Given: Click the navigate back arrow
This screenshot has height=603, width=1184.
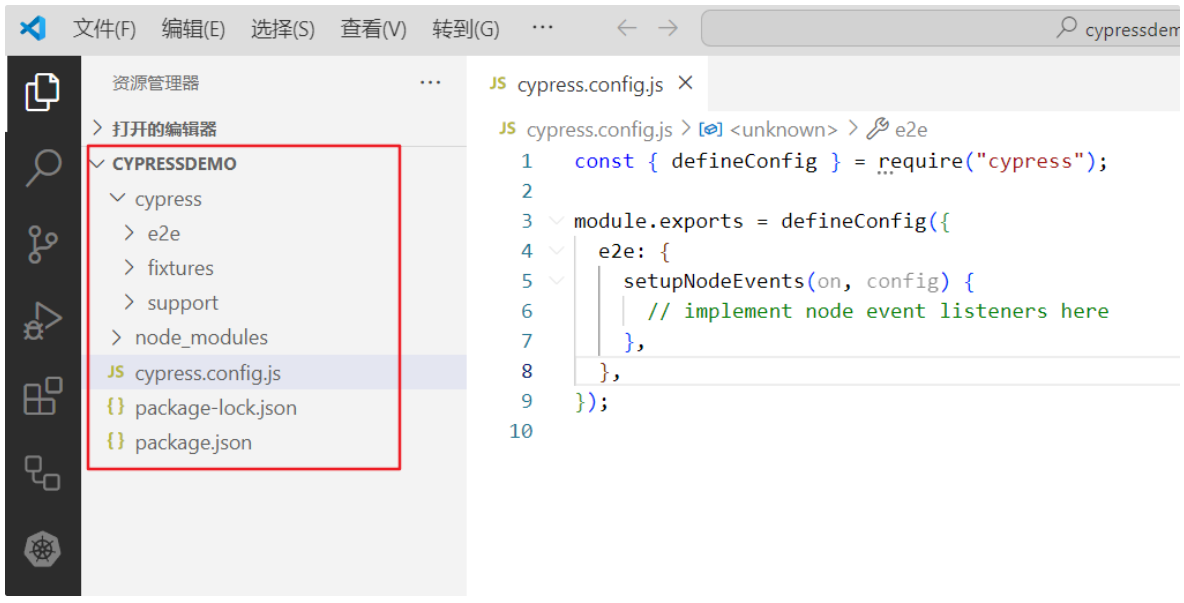Looking at the screenshot, I should (x=627, y=28).
